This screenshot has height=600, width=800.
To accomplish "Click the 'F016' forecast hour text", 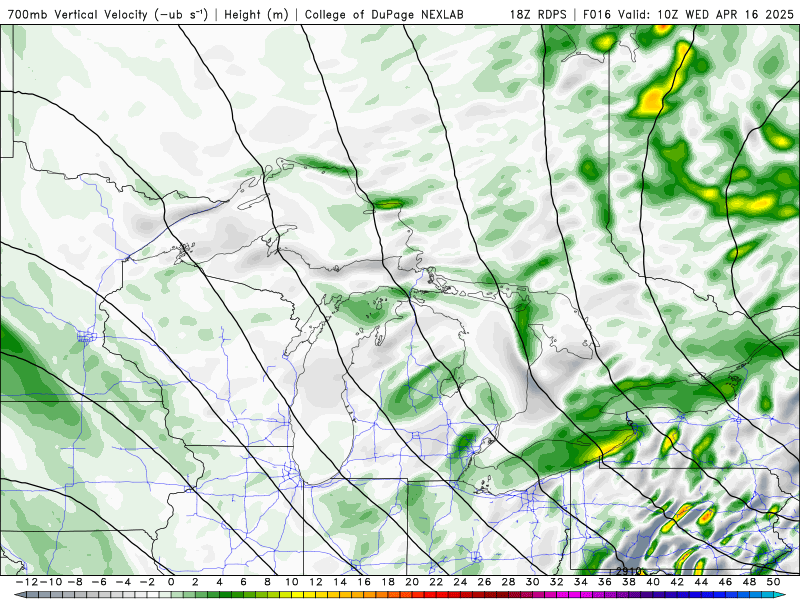I will pyautogui.click(x=598, y=15).
